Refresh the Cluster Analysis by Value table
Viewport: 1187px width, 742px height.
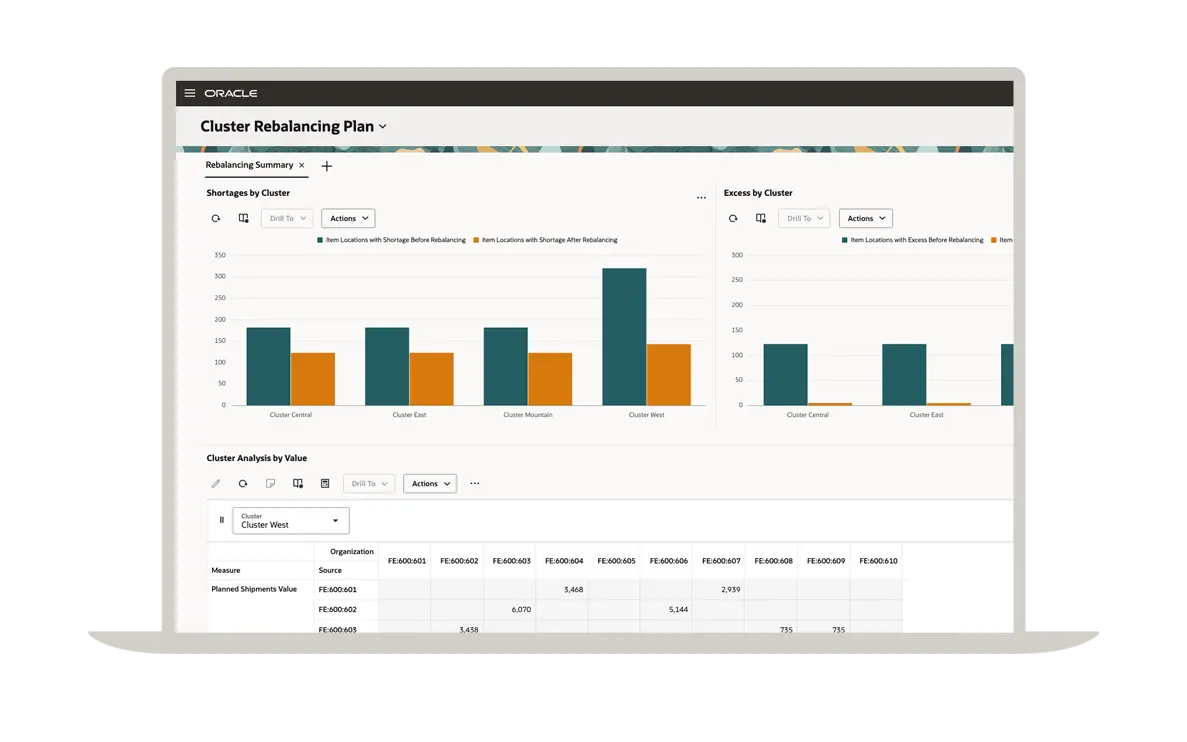point(243,484)
